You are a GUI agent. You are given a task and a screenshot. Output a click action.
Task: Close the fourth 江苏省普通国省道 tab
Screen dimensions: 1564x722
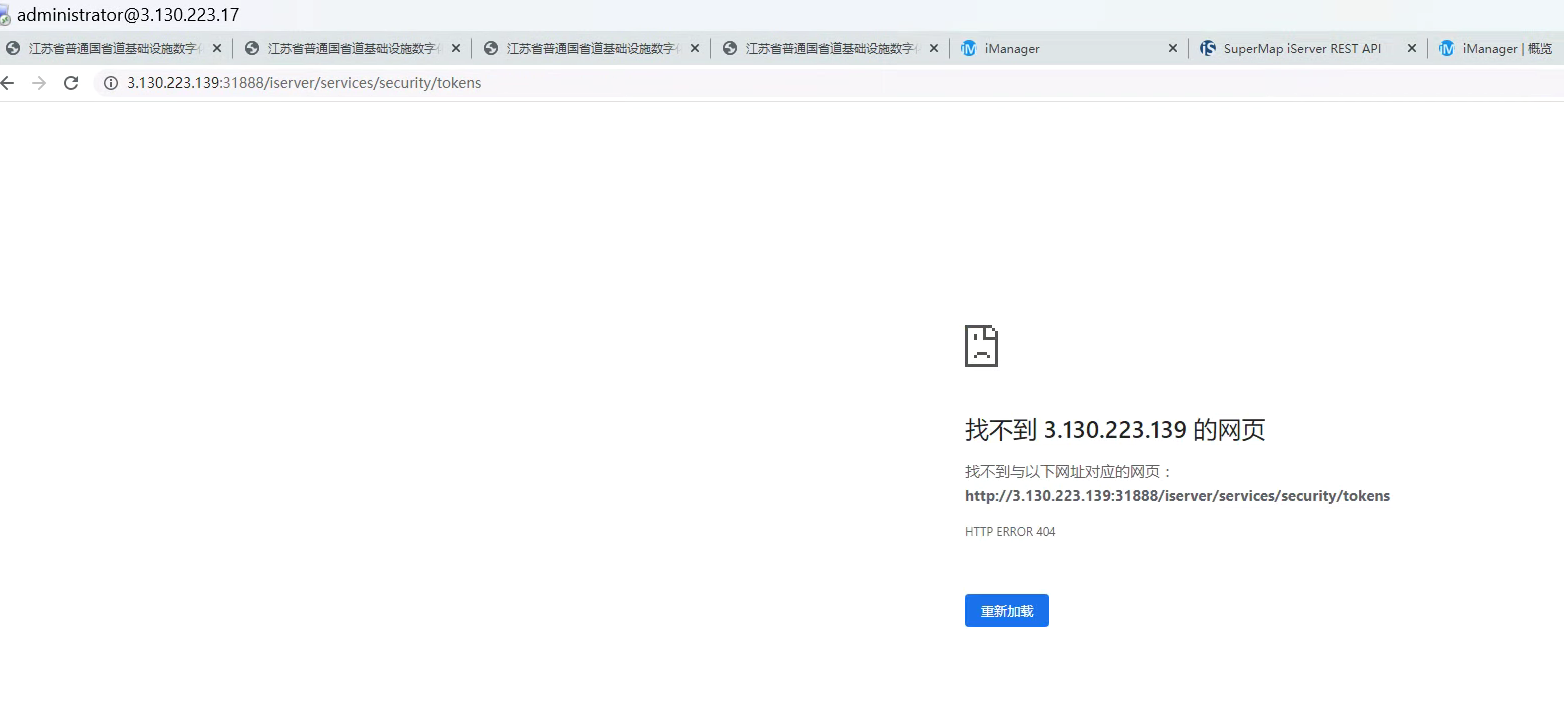[934, 48]
